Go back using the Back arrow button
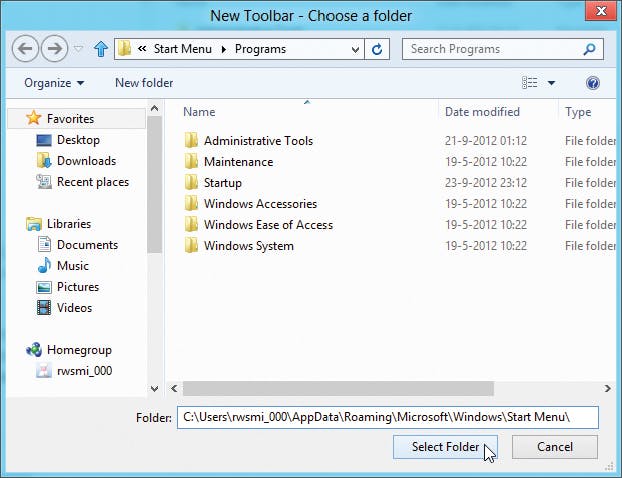This screenshot has width=622, height=478. point(25,49)
